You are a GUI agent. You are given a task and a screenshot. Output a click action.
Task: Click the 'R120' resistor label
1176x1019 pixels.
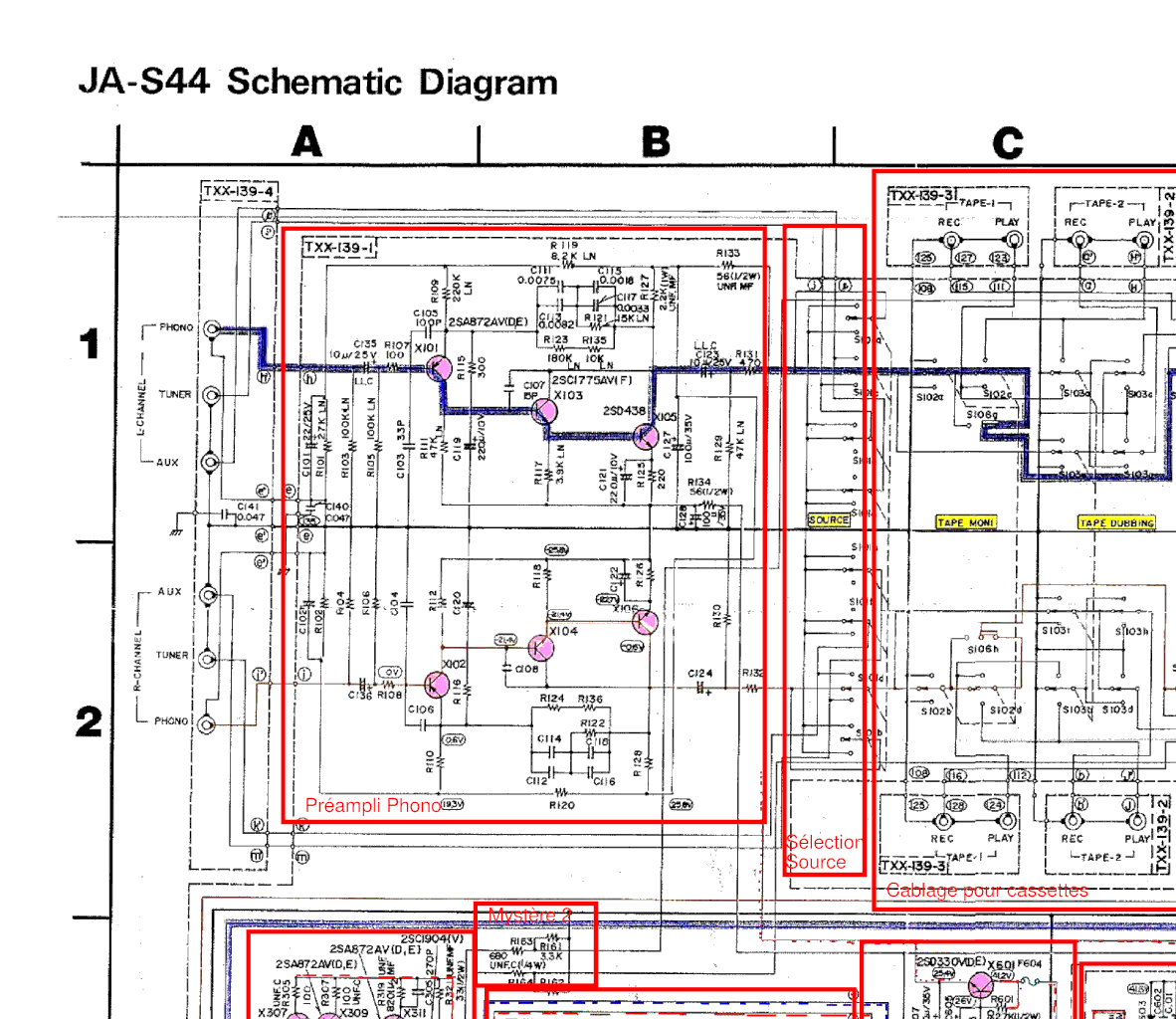point(562,804)
